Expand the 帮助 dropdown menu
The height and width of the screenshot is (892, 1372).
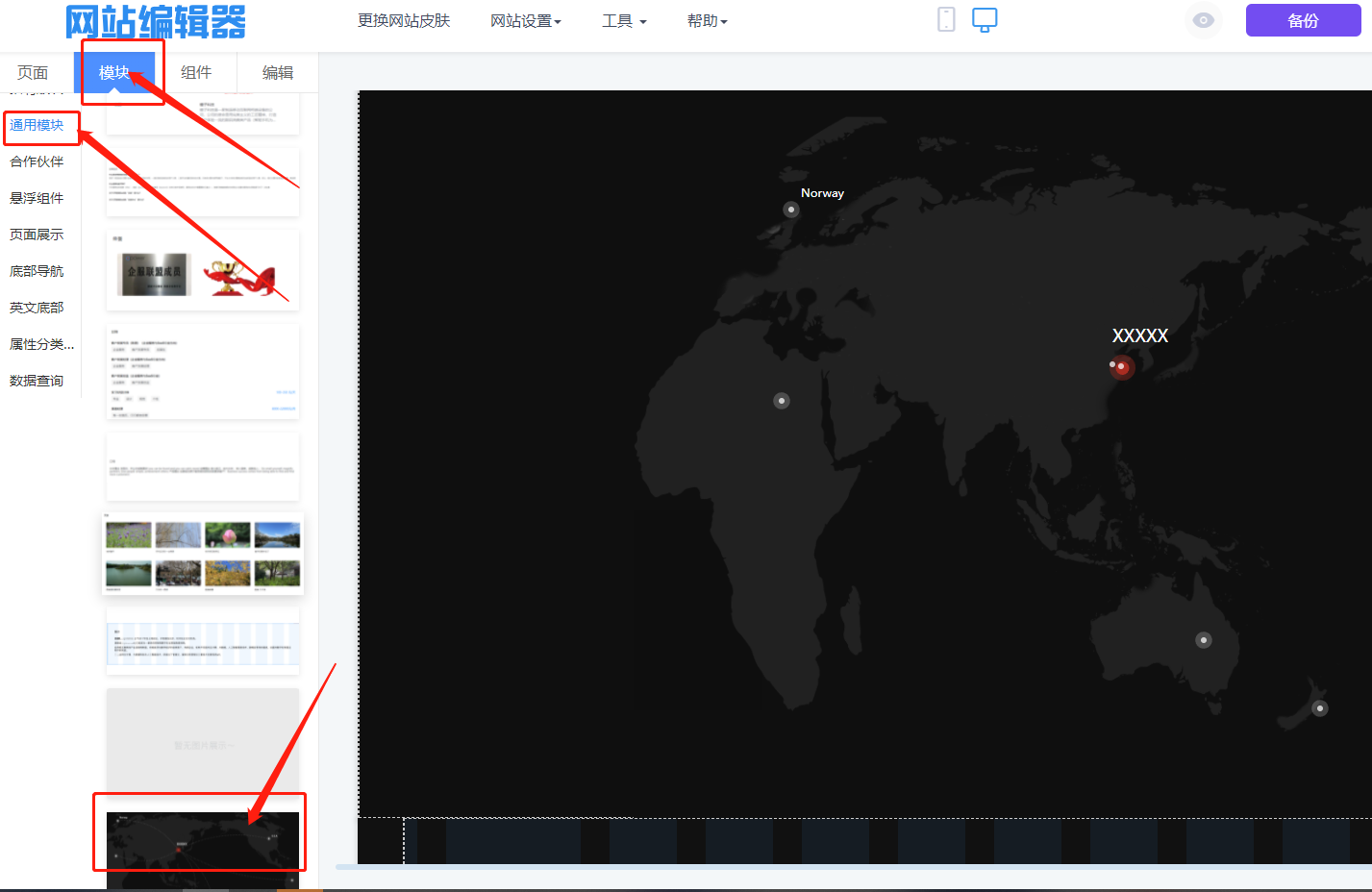point(707,20)
